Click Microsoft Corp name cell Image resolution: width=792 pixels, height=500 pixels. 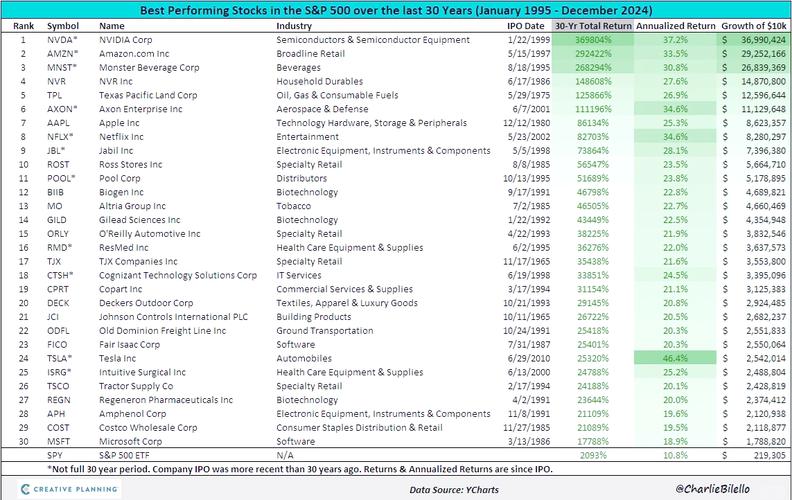tap(130, 441)
